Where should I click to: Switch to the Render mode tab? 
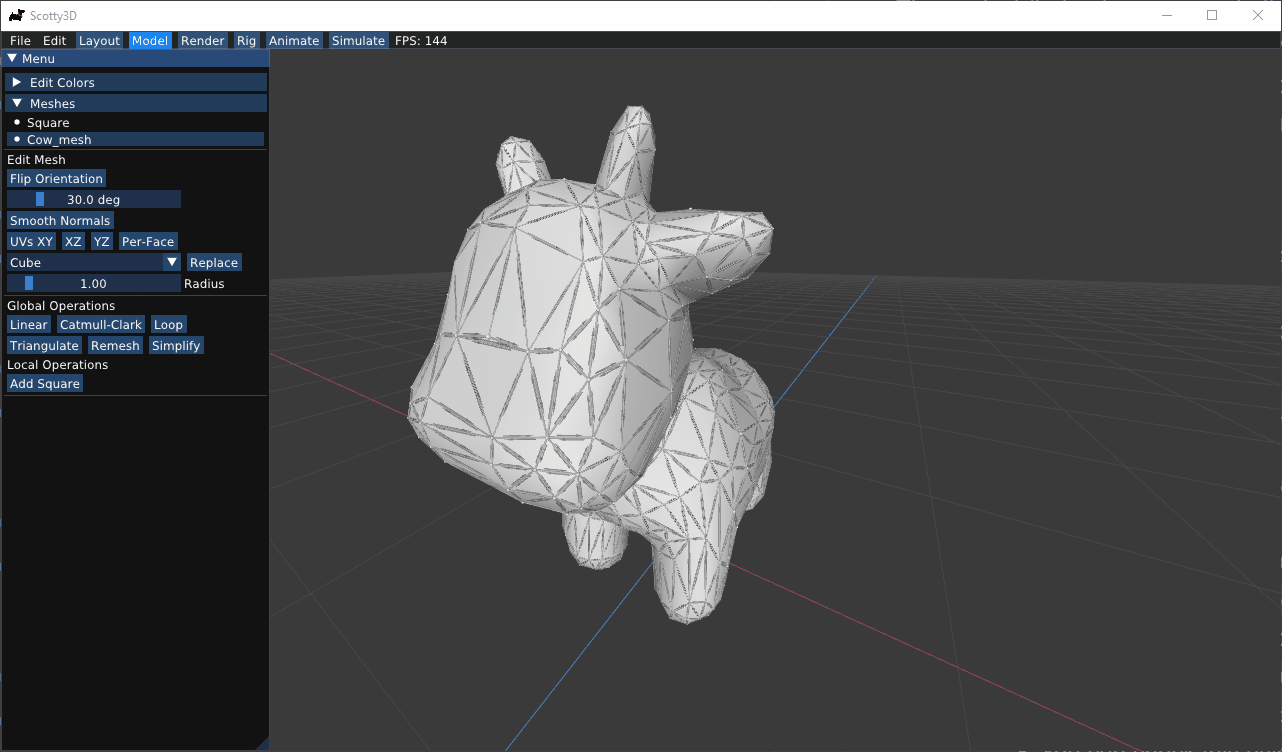(202, 41)
